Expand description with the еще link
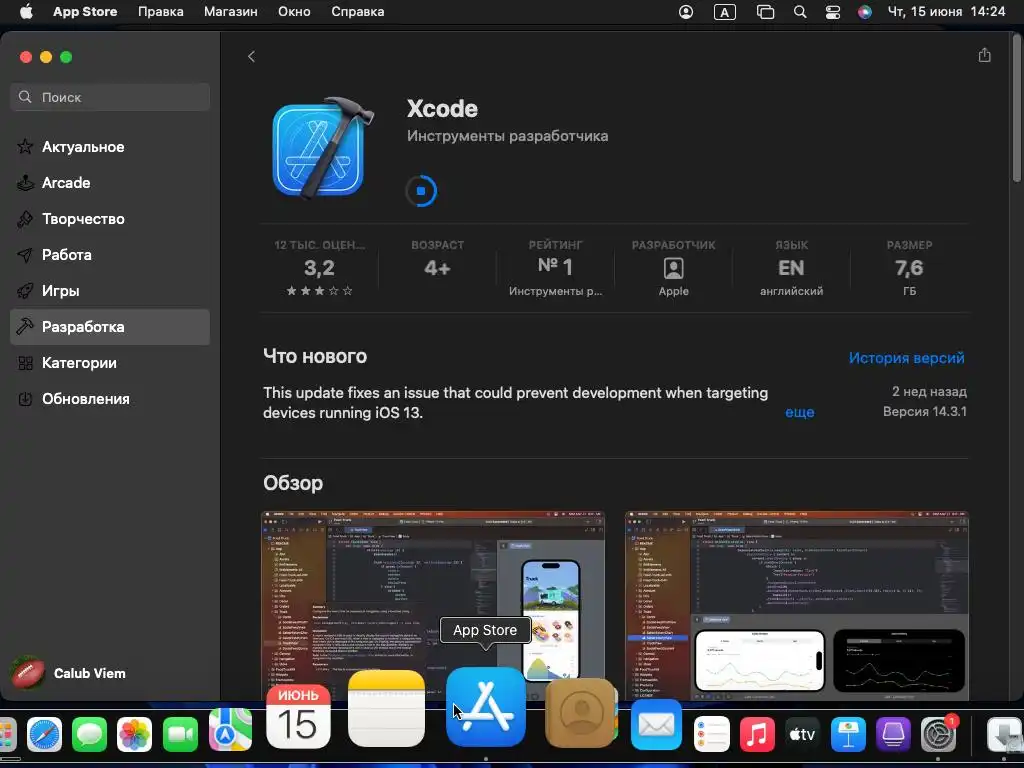 [799, 412]
